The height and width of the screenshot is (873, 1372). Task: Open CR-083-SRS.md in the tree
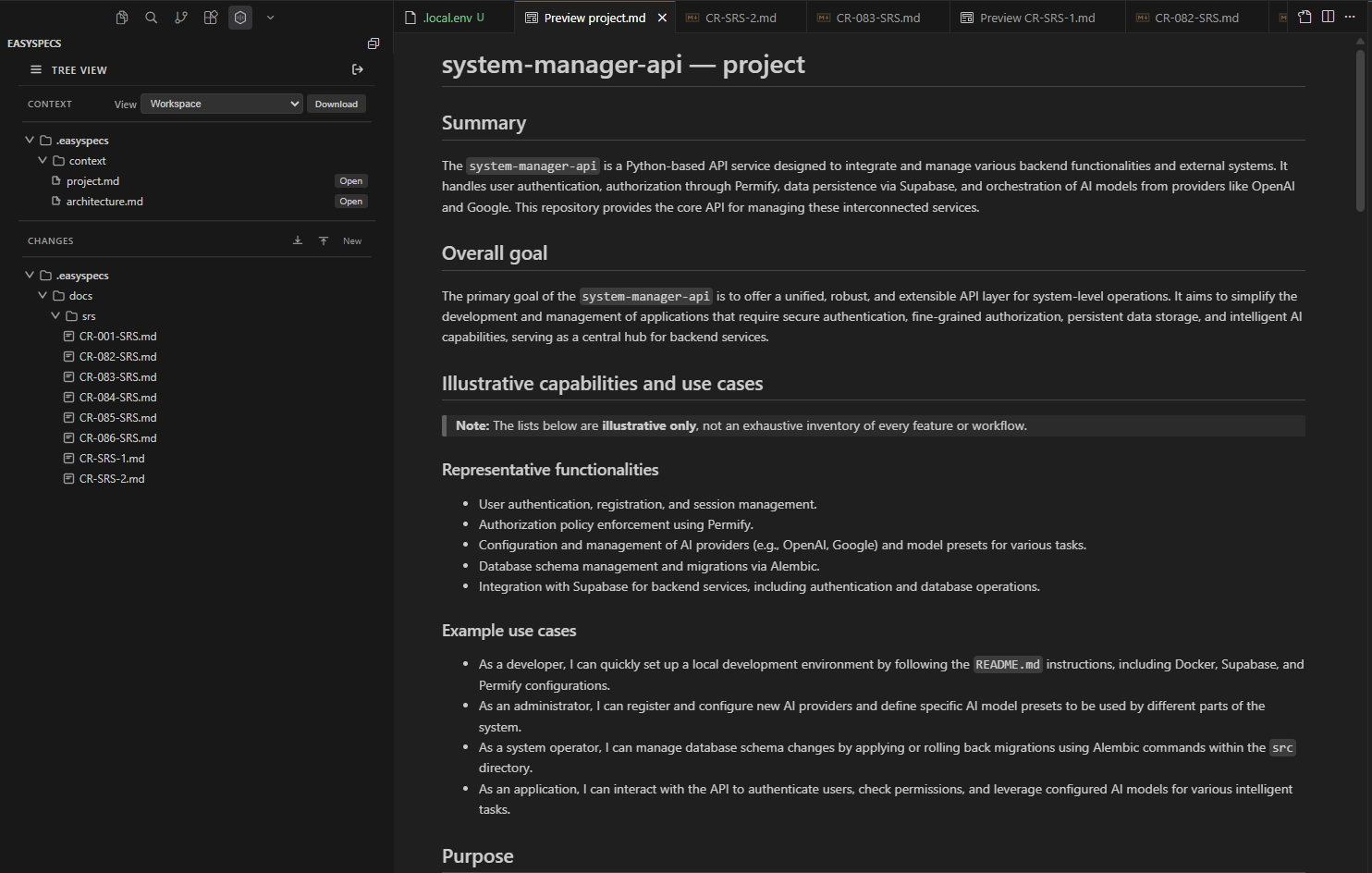117,377
